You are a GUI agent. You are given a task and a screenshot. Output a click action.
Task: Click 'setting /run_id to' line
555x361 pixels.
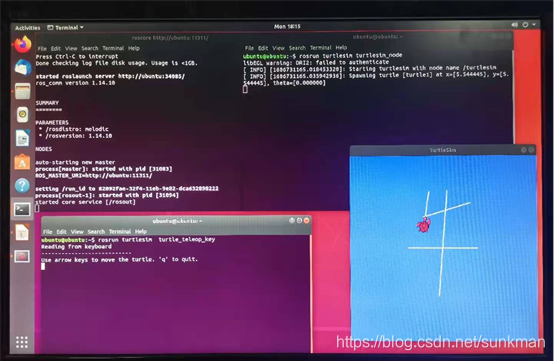click(127, 189)
